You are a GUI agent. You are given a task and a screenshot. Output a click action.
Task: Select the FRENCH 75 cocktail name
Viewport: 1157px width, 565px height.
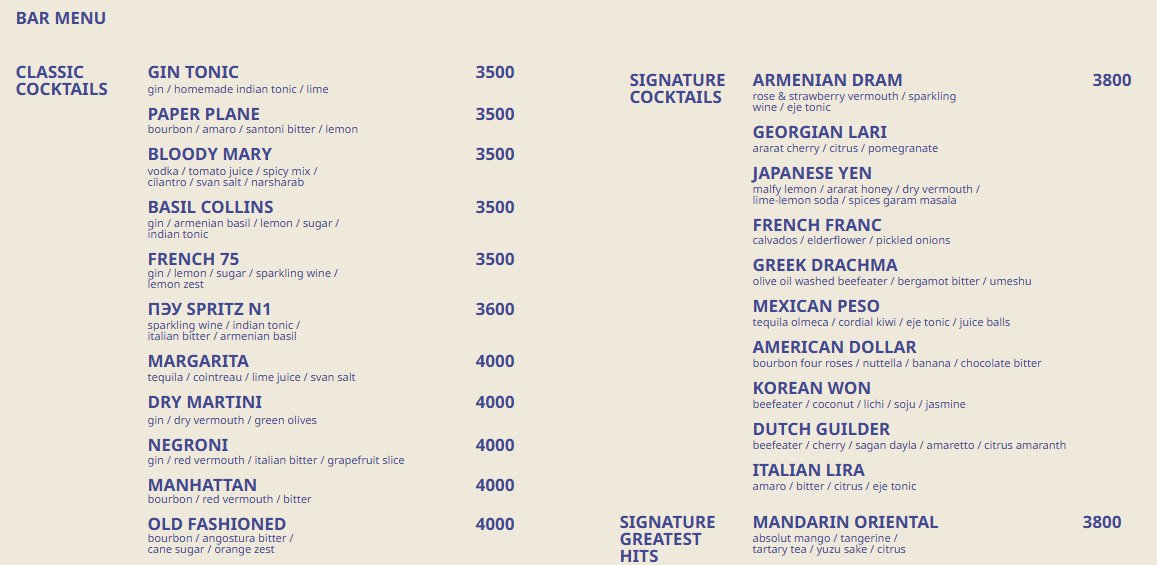click(x=193, y=259)
